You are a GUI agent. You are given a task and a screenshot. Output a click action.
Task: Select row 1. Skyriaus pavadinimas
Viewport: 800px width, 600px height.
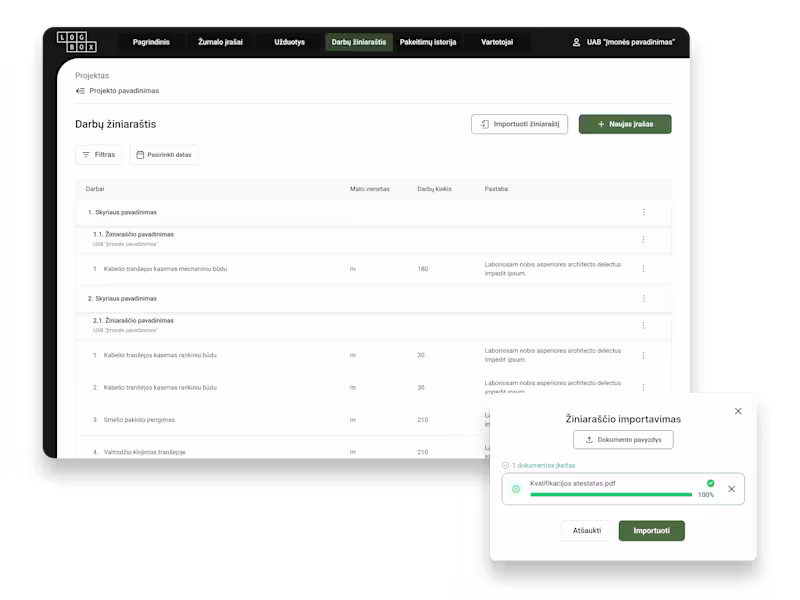click(x=373, y=212)
